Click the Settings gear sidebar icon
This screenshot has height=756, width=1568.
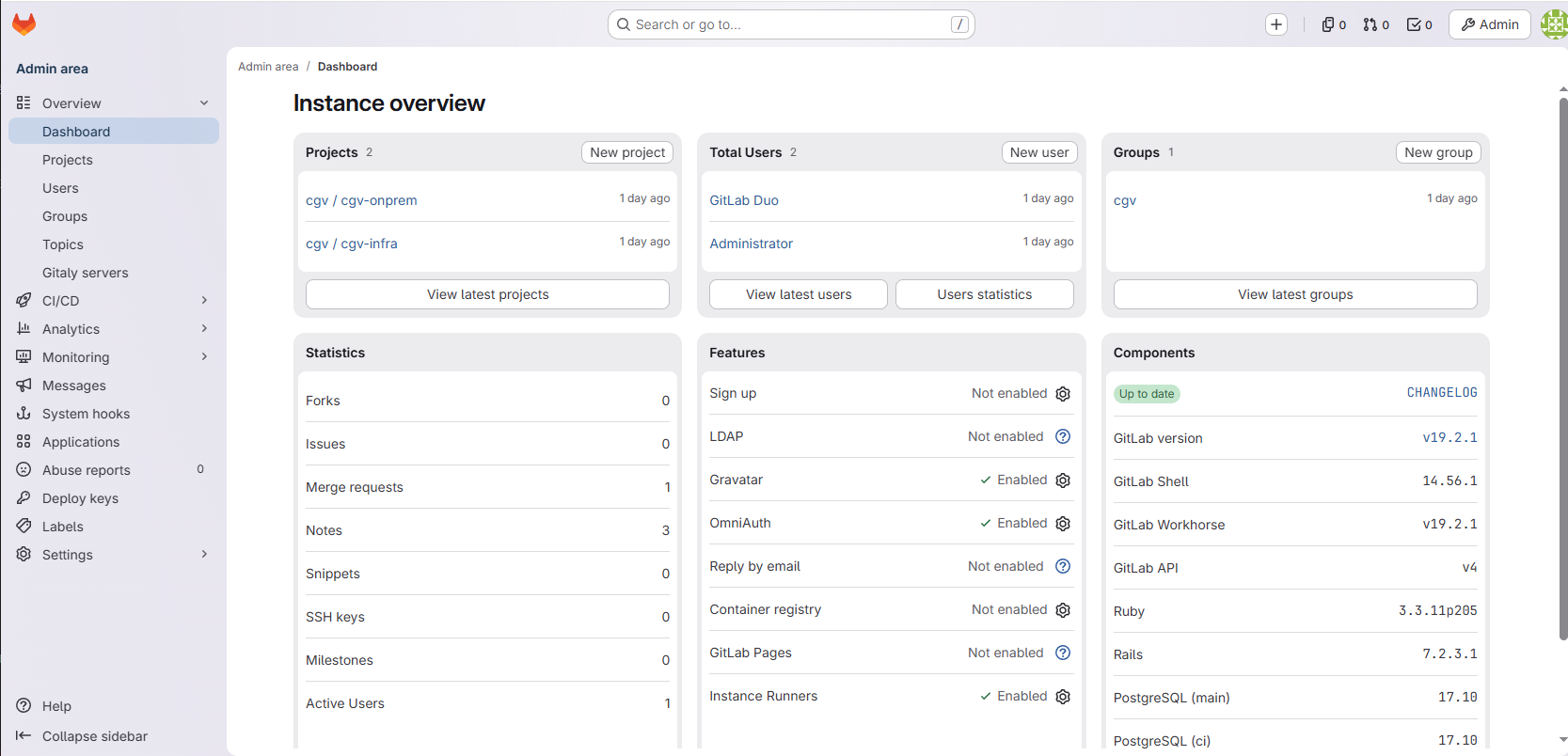tap(24, 554)
